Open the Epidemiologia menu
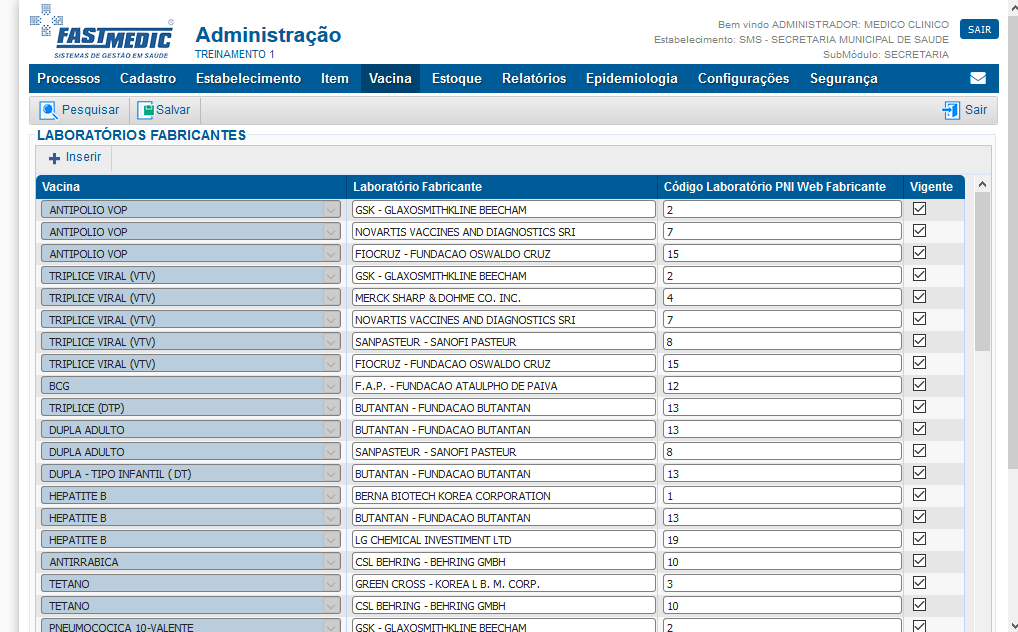Screen dimensions: 1018x632 pos(632,79)
